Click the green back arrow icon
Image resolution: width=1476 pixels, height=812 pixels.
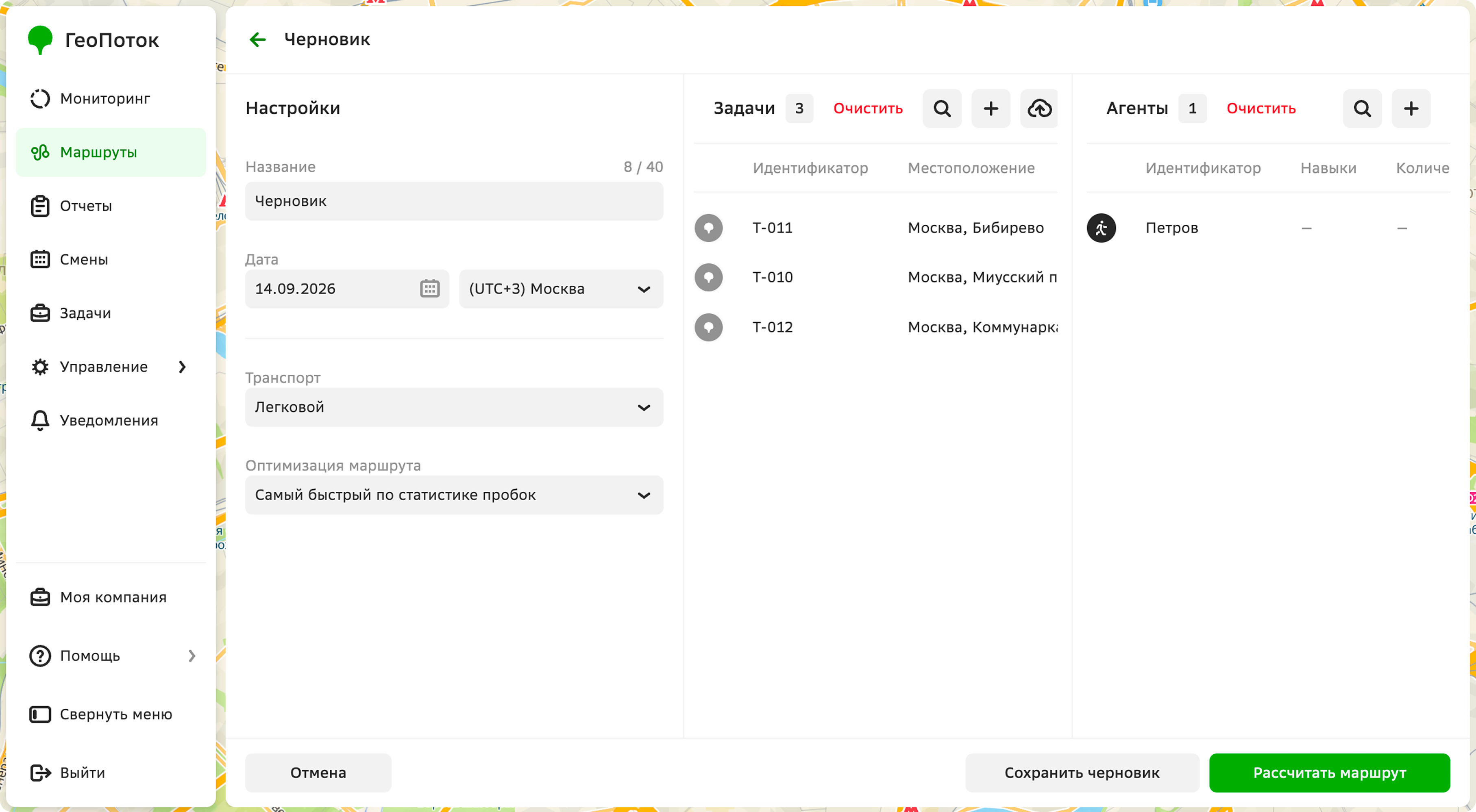258,39
